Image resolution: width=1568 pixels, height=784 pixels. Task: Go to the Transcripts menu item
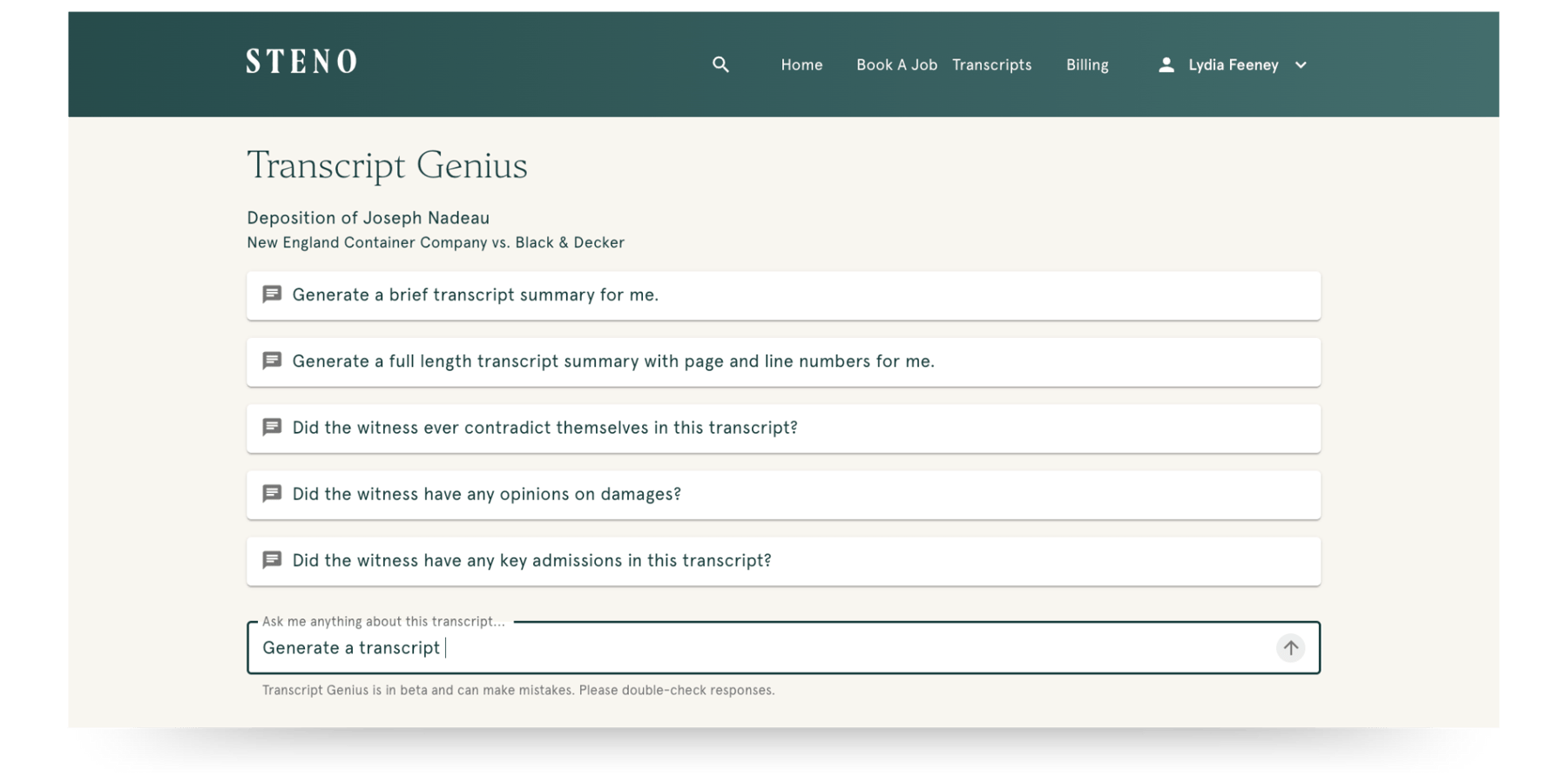991,64
